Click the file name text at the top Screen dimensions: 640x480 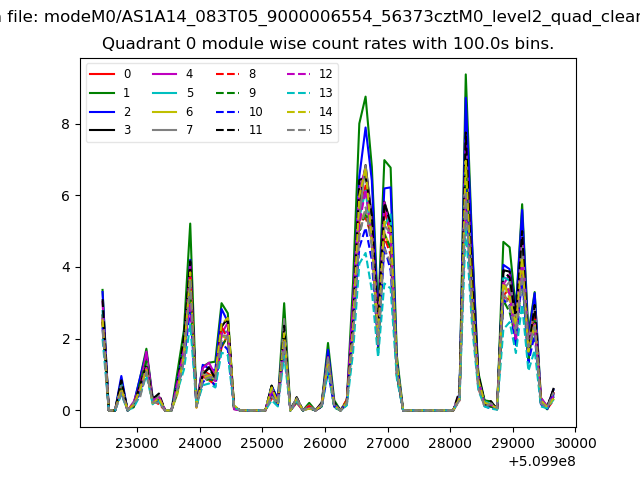(x=320, y=15)
